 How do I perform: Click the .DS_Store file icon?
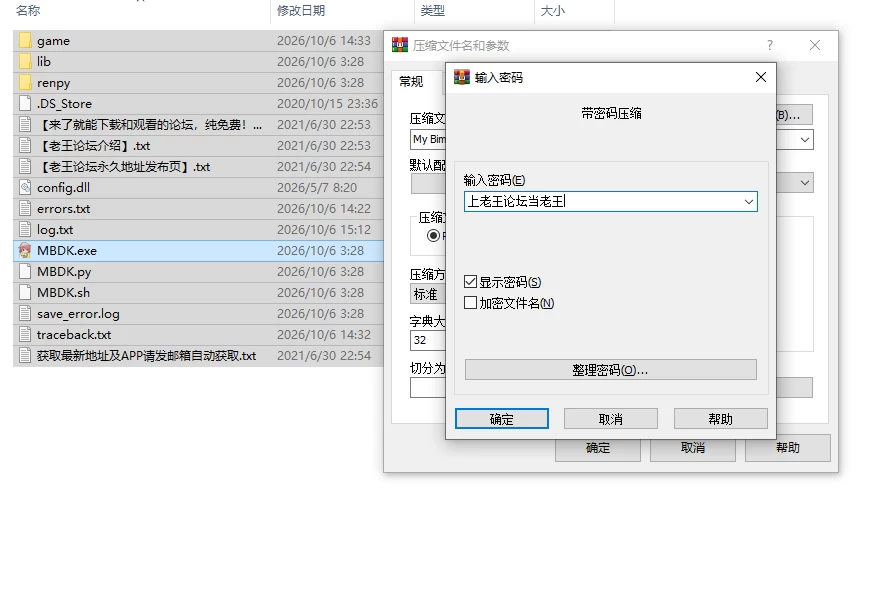click(x=25, y=104)
